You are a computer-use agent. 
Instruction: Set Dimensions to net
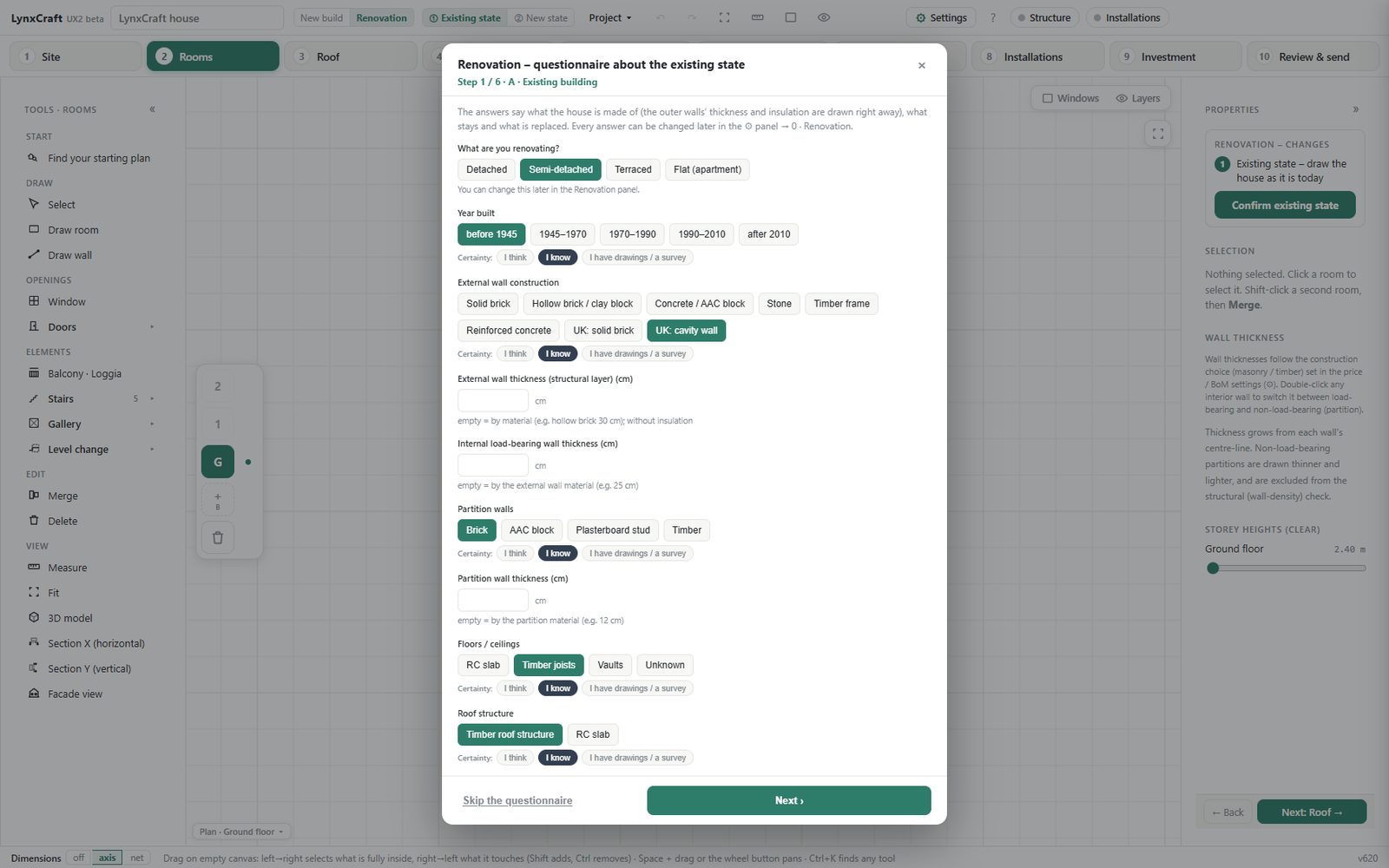click(x=137, y=858)
